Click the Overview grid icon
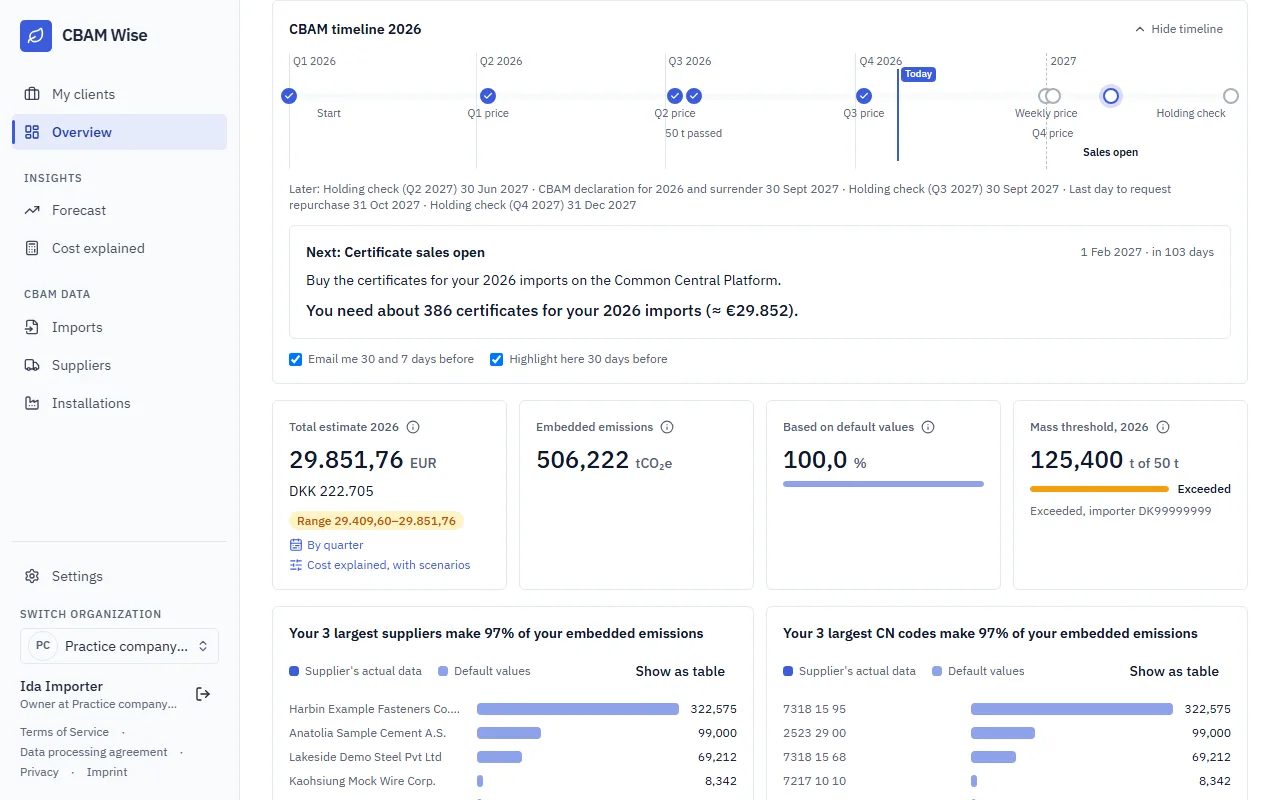 [x=32, y=132]
